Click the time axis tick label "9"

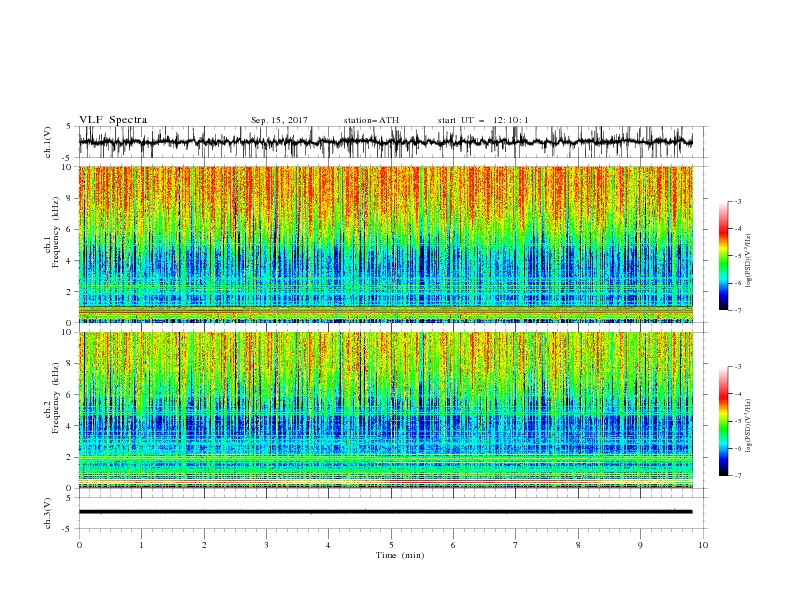[640, 545]
